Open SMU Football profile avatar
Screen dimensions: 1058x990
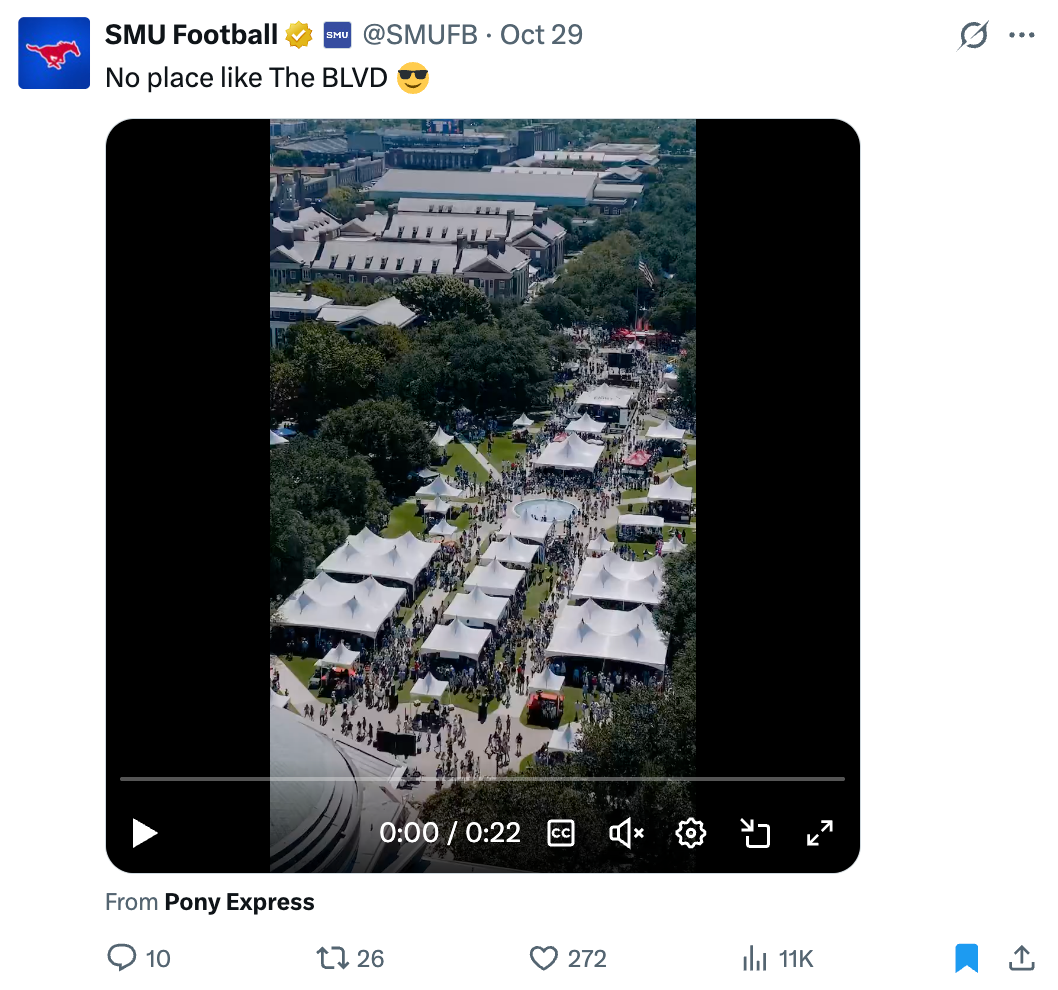[x=54, y=53]
